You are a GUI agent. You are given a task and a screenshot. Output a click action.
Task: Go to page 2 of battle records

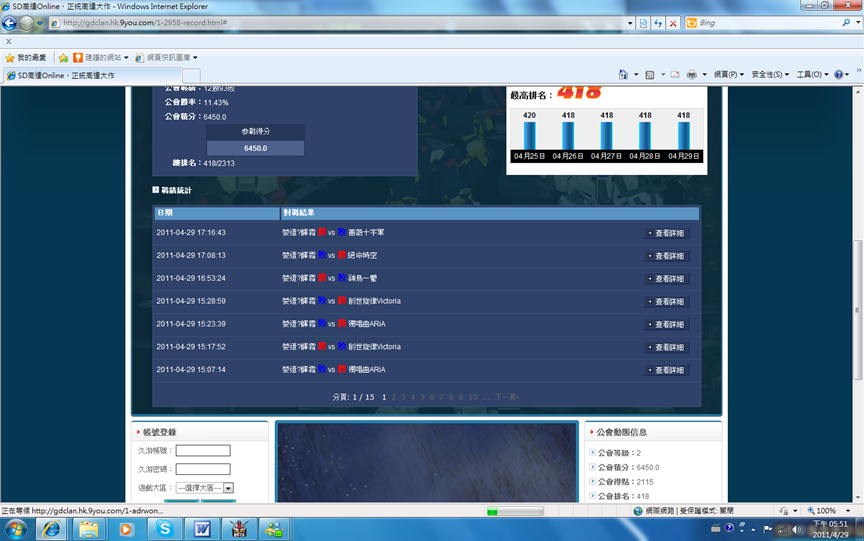coord(394,397)
